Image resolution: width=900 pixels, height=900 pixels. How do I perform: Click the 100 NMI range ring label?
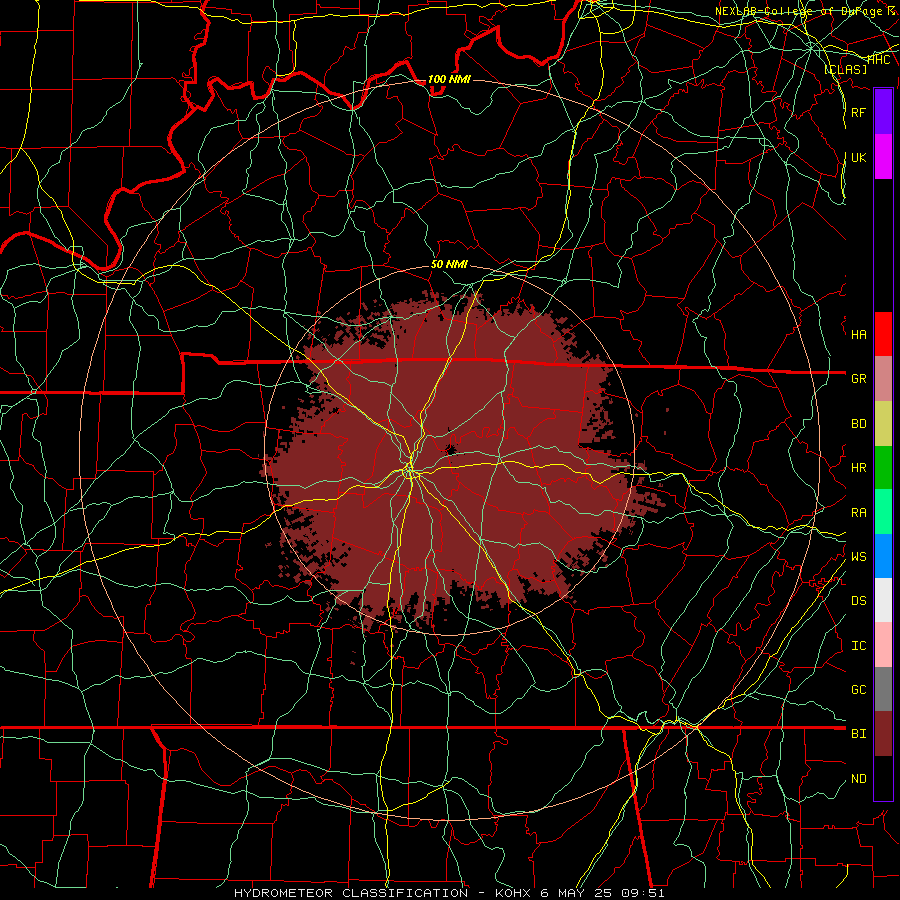449,79
